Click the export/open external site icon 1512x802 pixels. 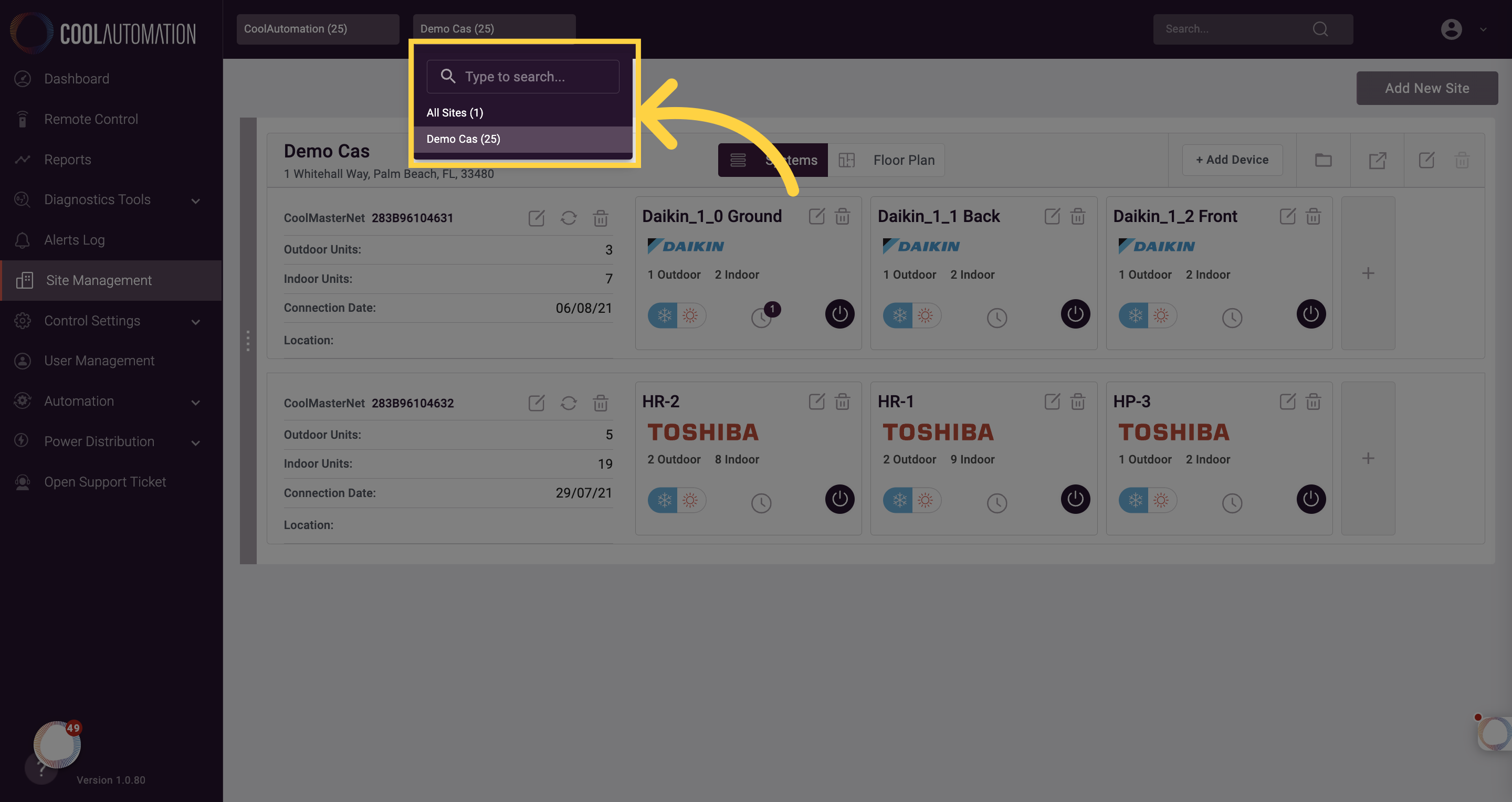[x=1377, y=160]
